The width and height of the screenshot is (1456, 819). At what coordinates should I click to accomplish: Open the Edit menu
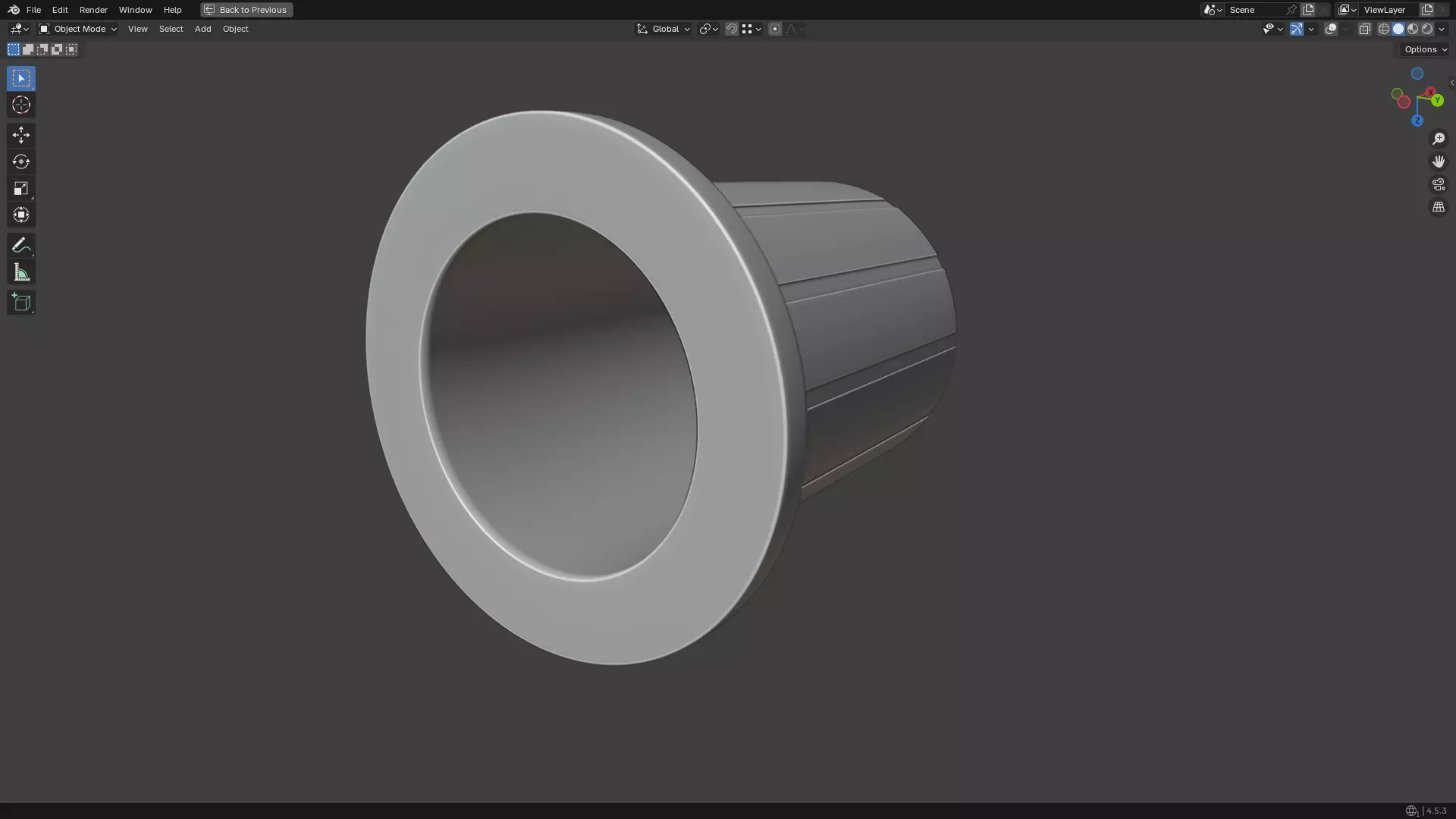tap(60, 10)
